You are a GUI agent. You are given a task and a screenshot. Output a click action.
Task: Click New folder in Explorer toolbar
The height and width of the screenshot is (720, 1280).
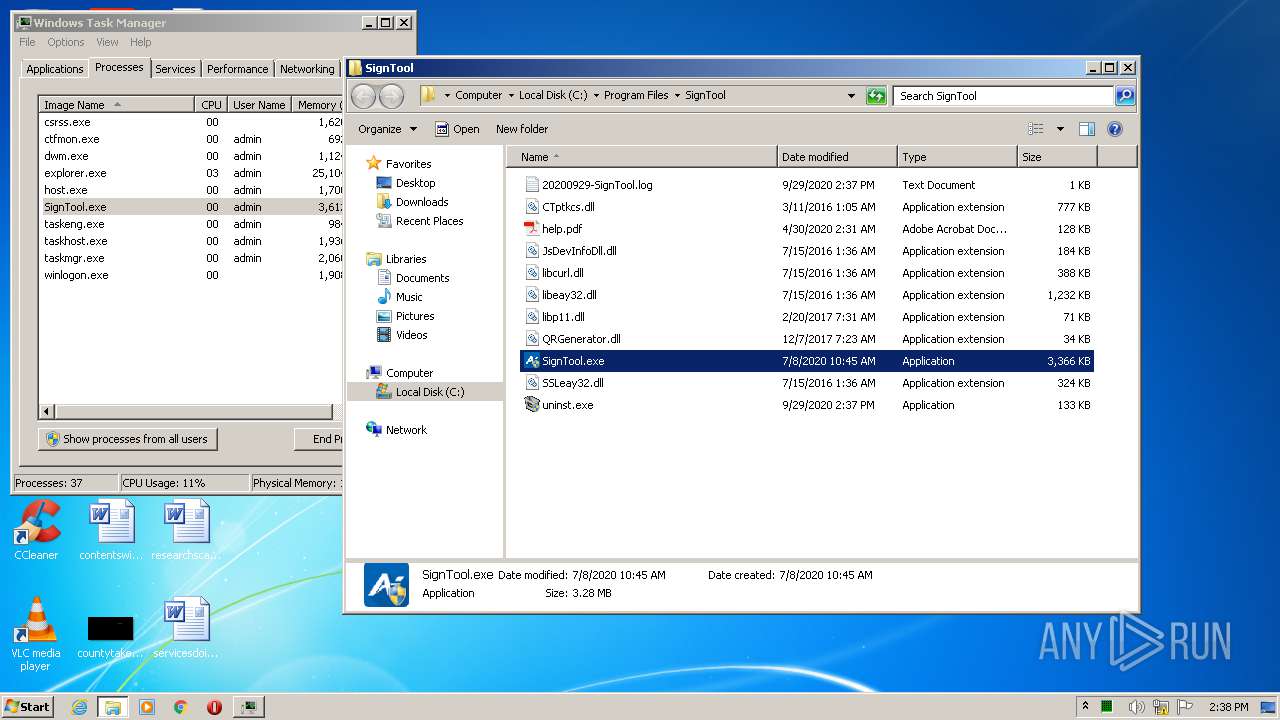point(522,129)
